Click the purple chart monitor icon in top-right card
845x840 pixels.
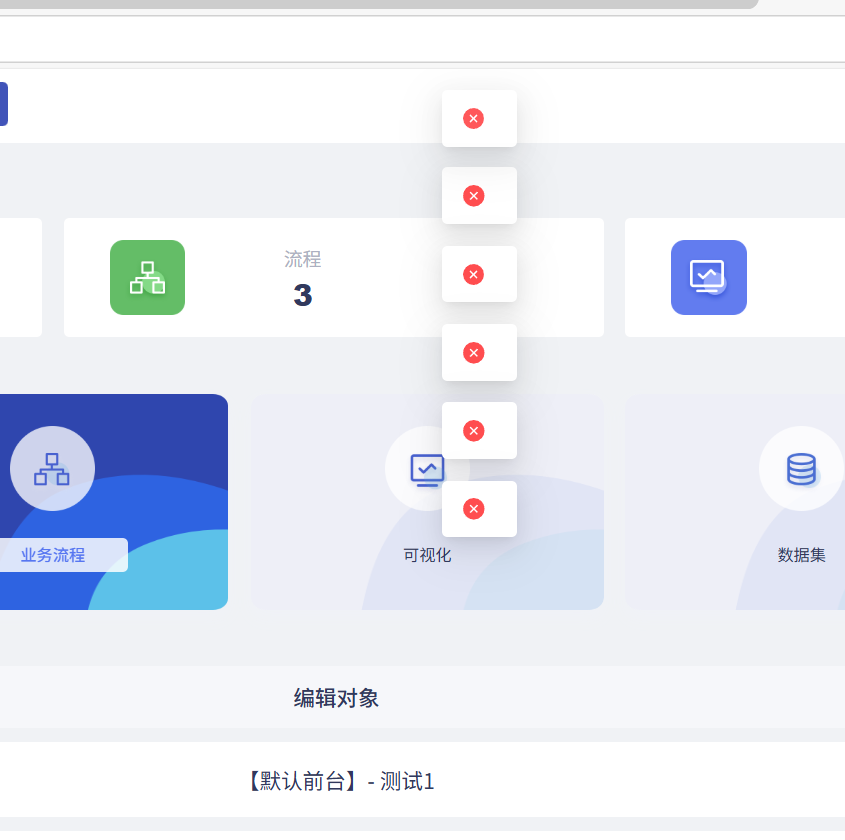[x=709, y=277]
